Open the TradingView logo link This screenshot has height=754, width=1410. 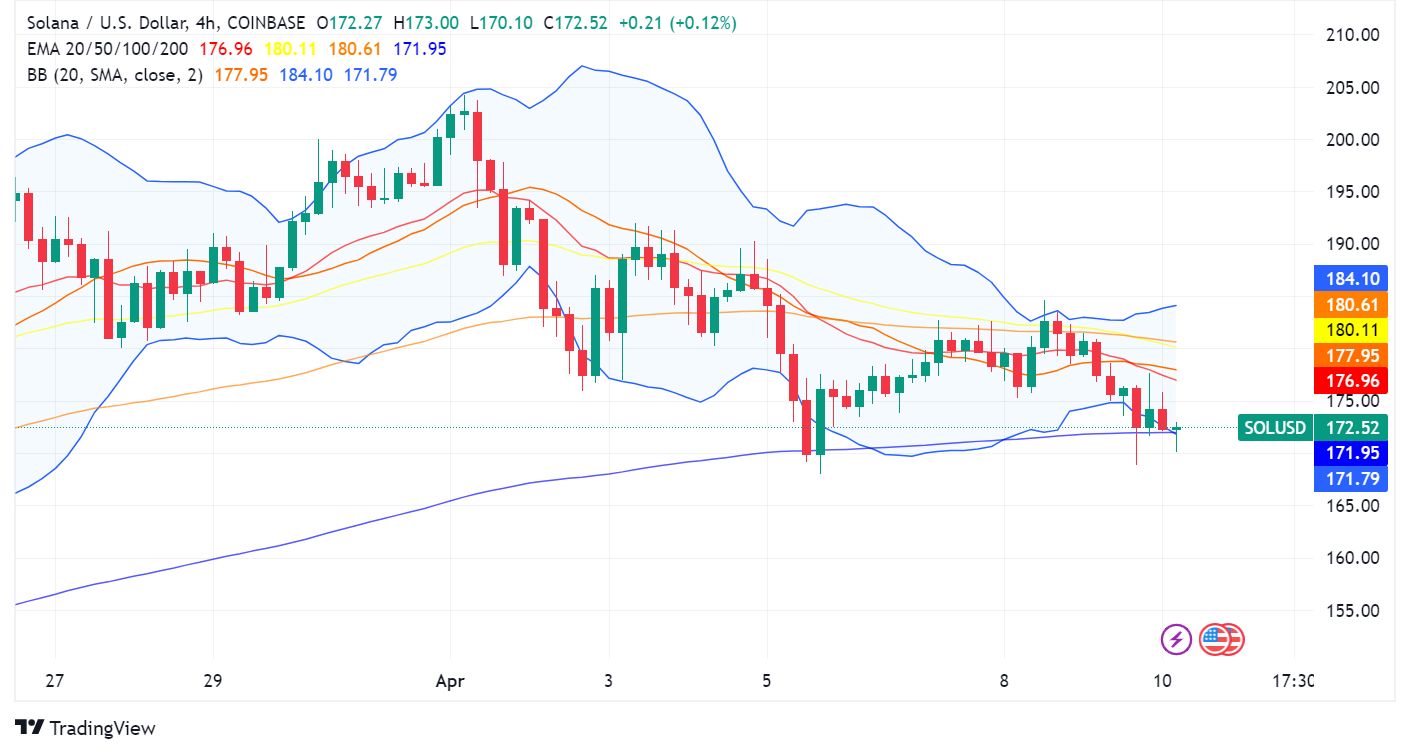coord(85,728)
